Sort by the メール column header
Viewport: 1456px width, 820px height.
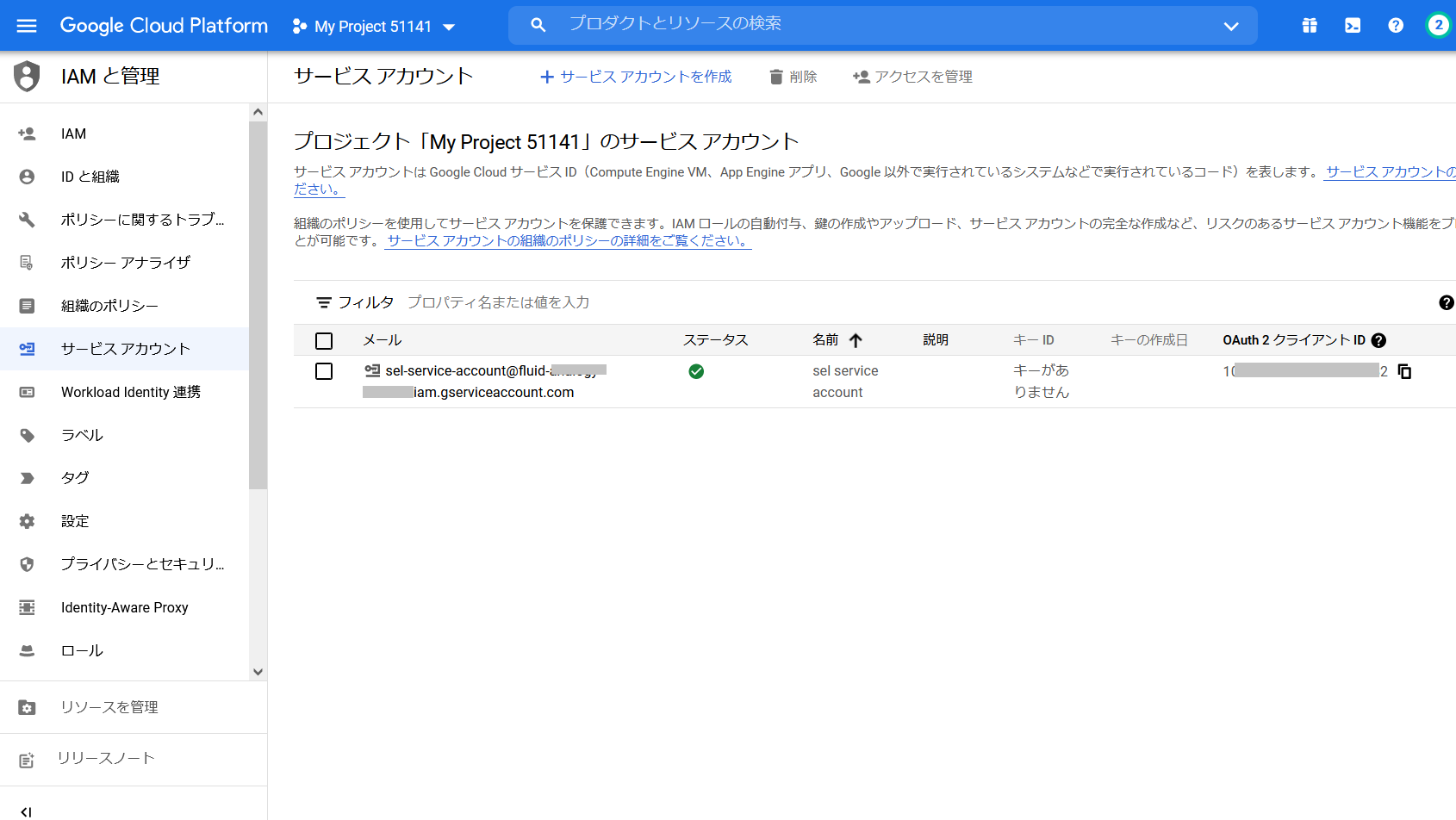point(383,340)
